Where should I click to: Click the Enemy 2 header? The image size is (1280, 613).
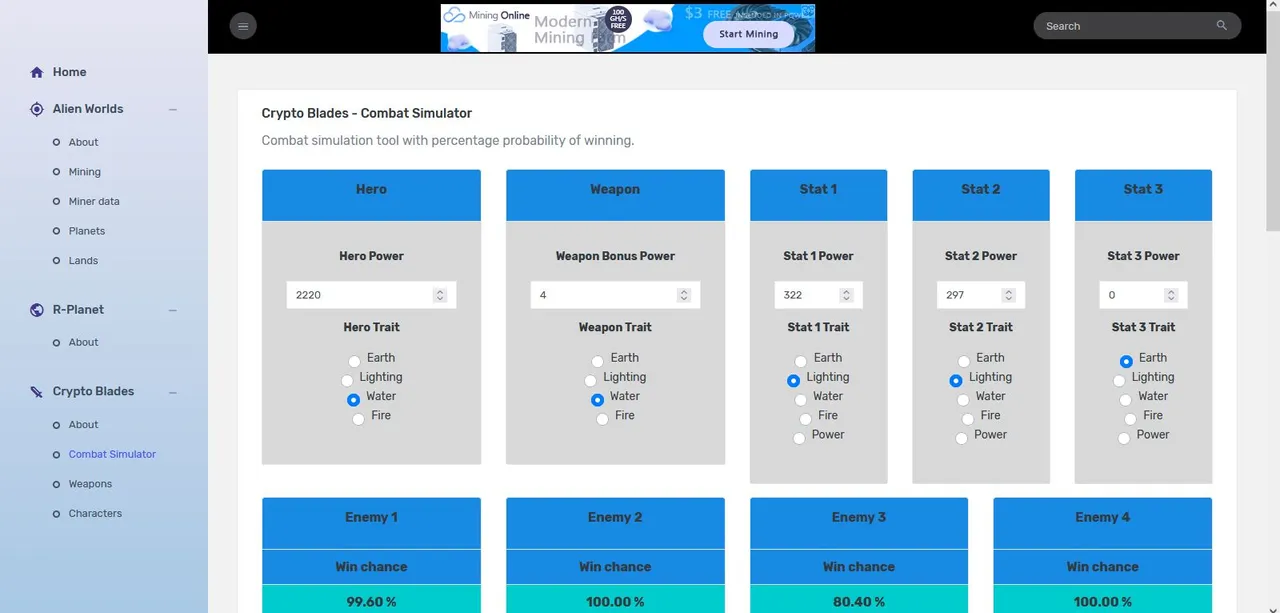(x=615, y=523)
